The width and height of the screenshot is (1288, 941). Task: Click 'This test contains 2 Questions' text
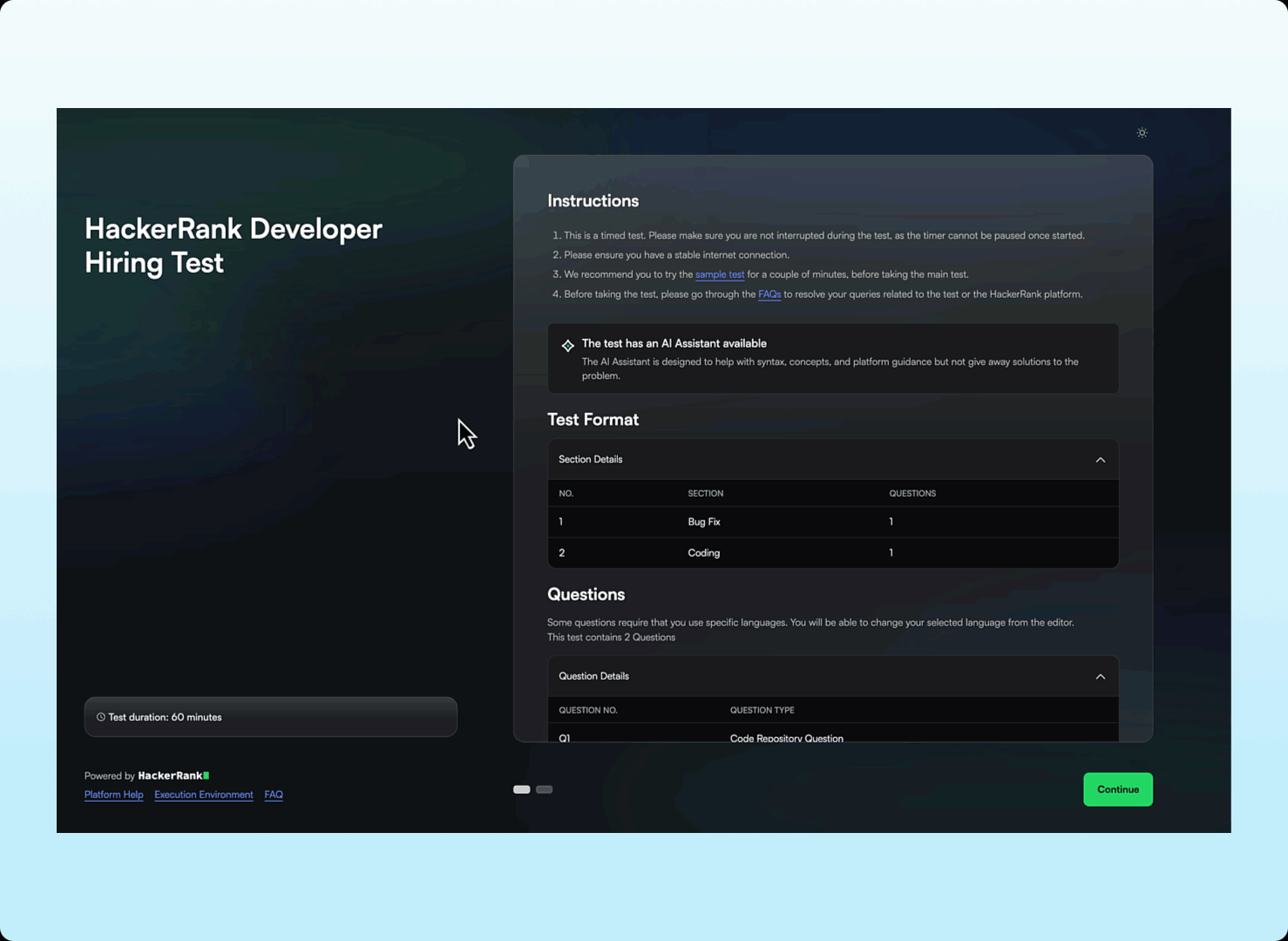[x=611, y=638]
